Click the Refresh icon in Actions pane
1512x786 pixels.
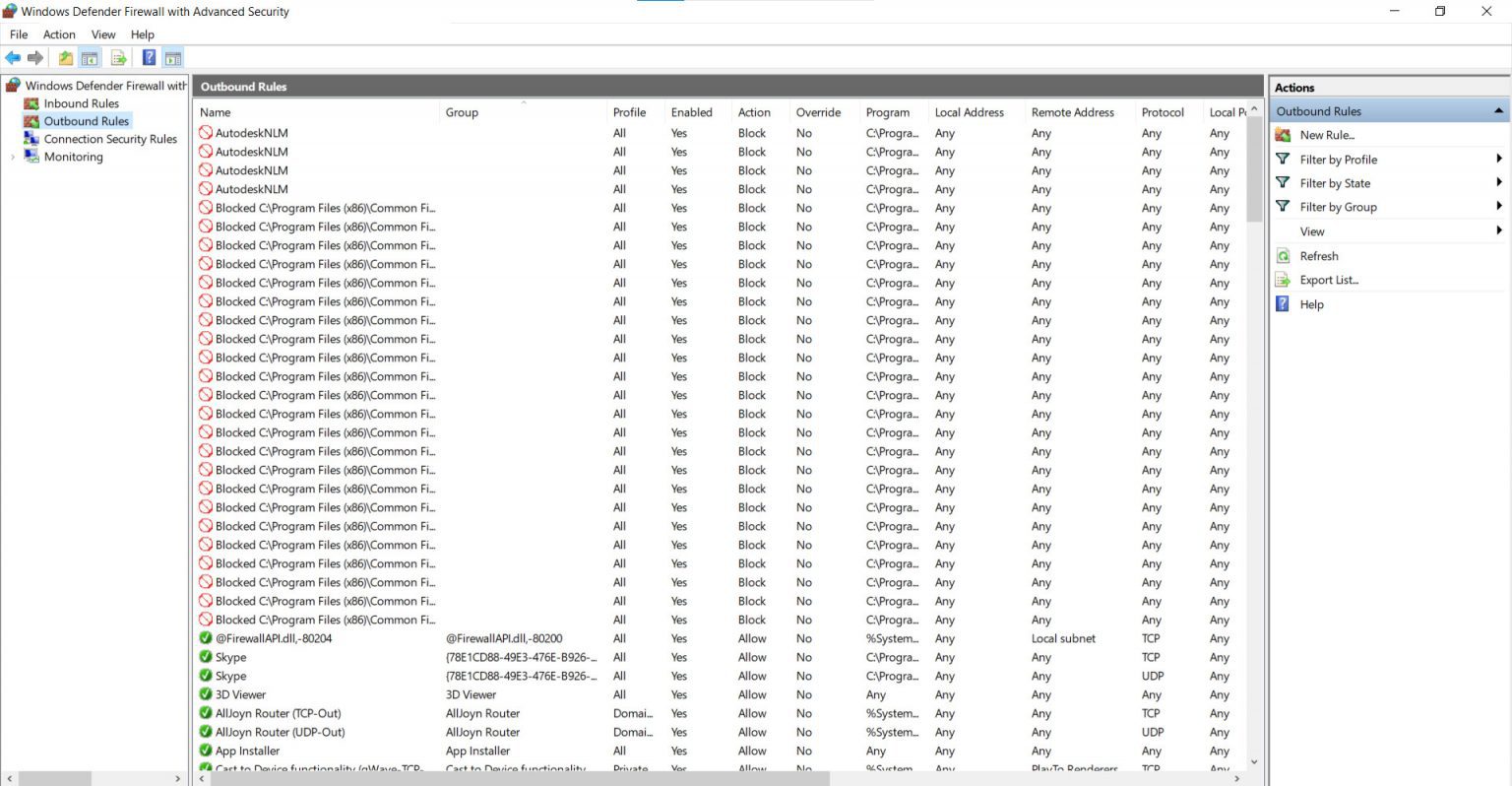pyautogui.click(x=1283, y=255)
